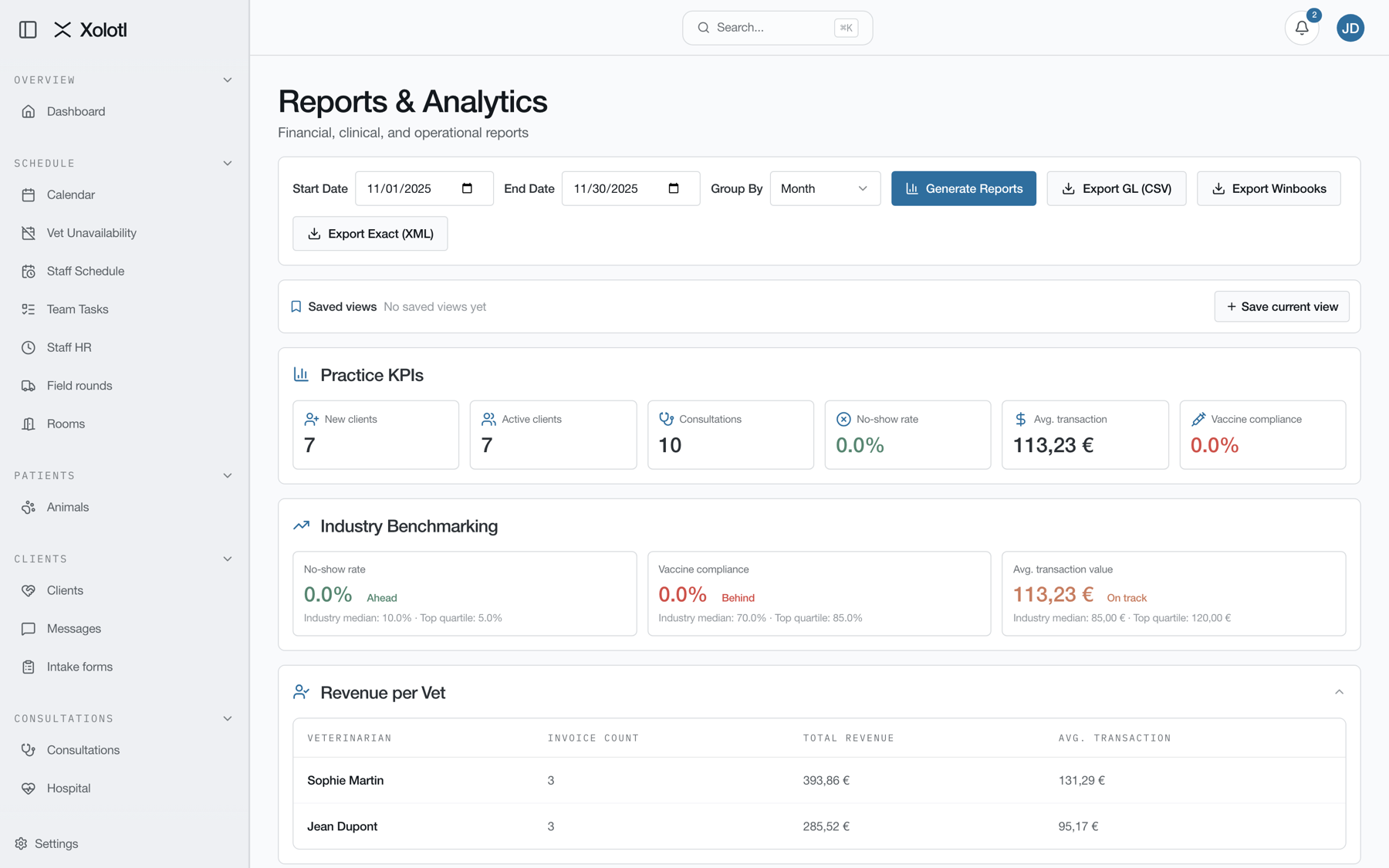Click Sophie Martin in the revenue table

click(x=346, y=780)
